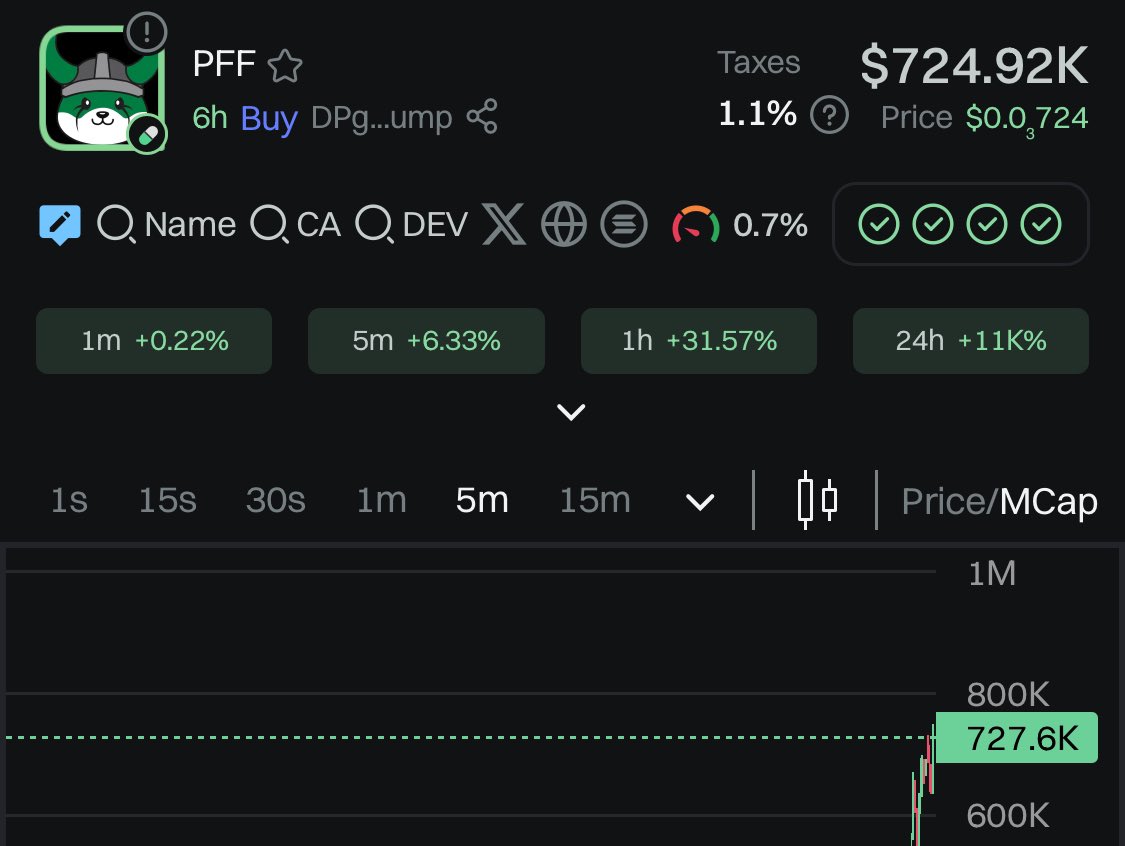Screen dimensions: 1125x846
Task: Click the first green security checkmark
Action: [879, 224]
